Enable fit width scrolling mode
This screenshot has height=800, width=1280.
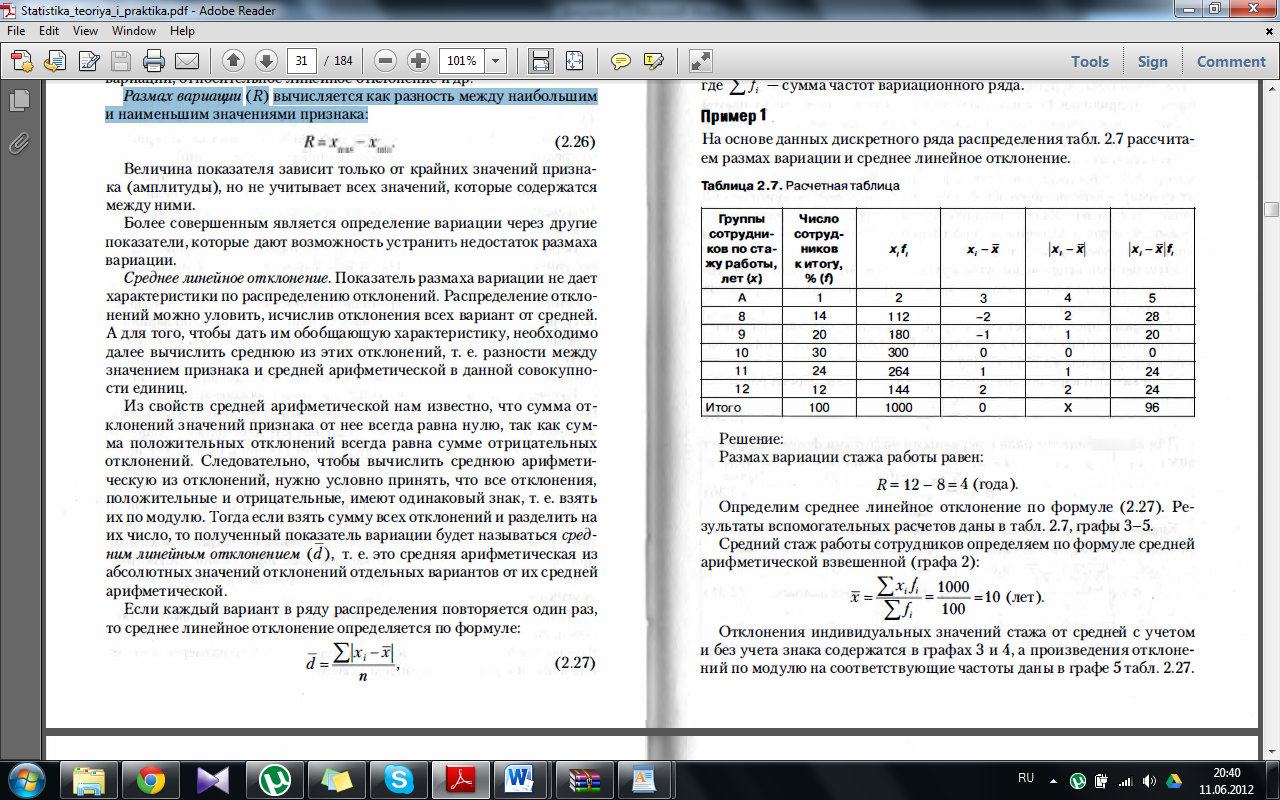click(541, 61)
